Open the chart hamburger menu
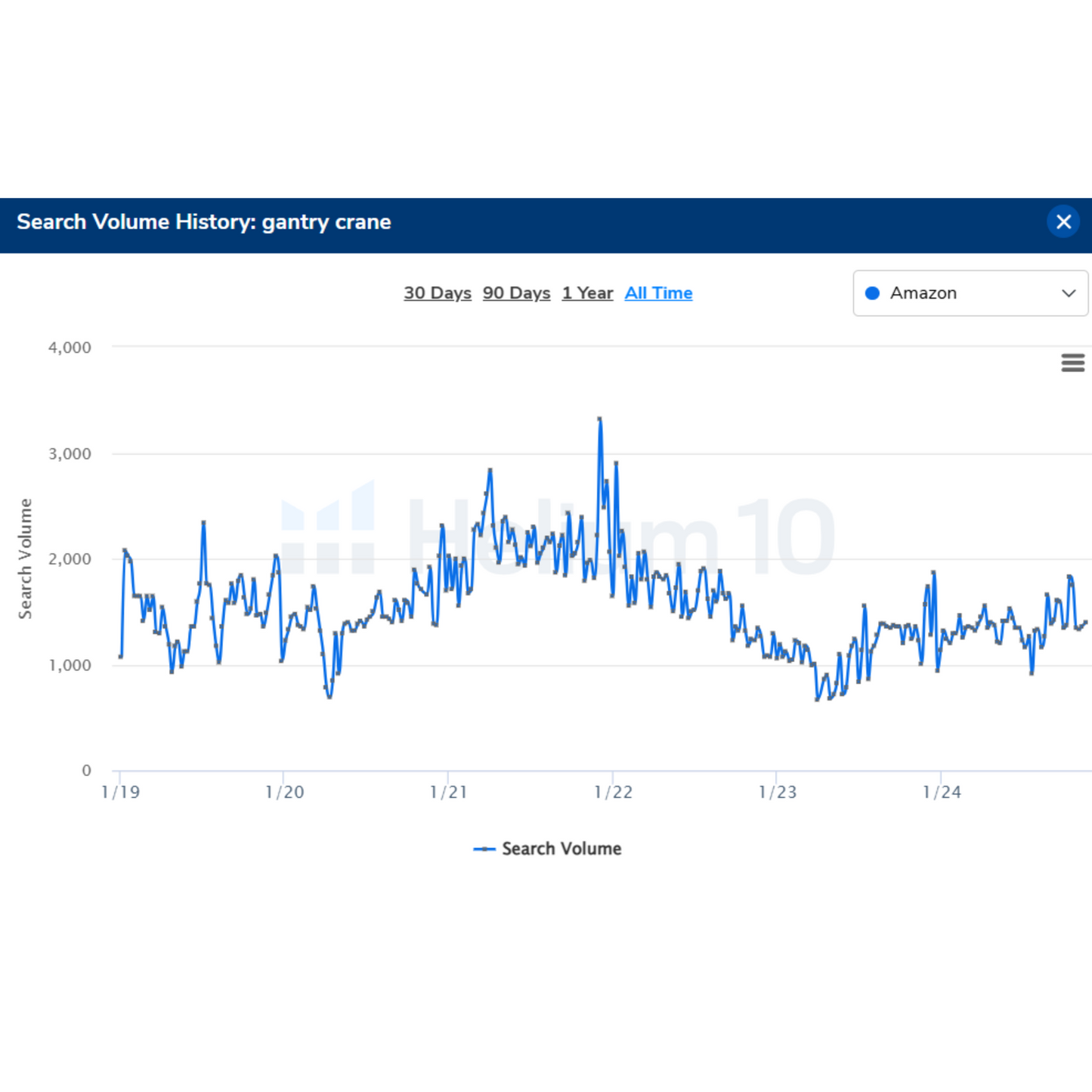Image resolution: width=1092 pixels, height=1092 pixels. 1073,363
